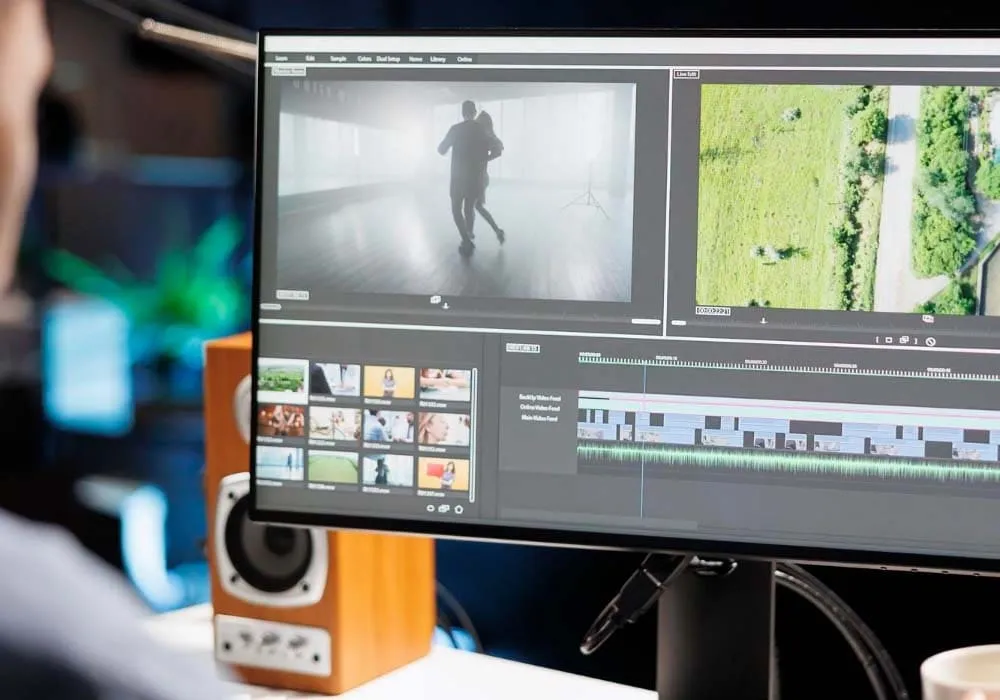This screenshot has width=1000, height=700.
Task: Click the circle-slash icon below the aerial preview
Action: point(930,341)
